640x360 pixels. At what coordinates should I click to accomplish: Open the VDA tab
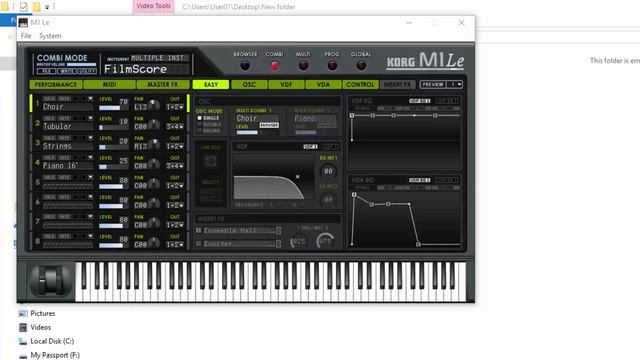(323, 84)
